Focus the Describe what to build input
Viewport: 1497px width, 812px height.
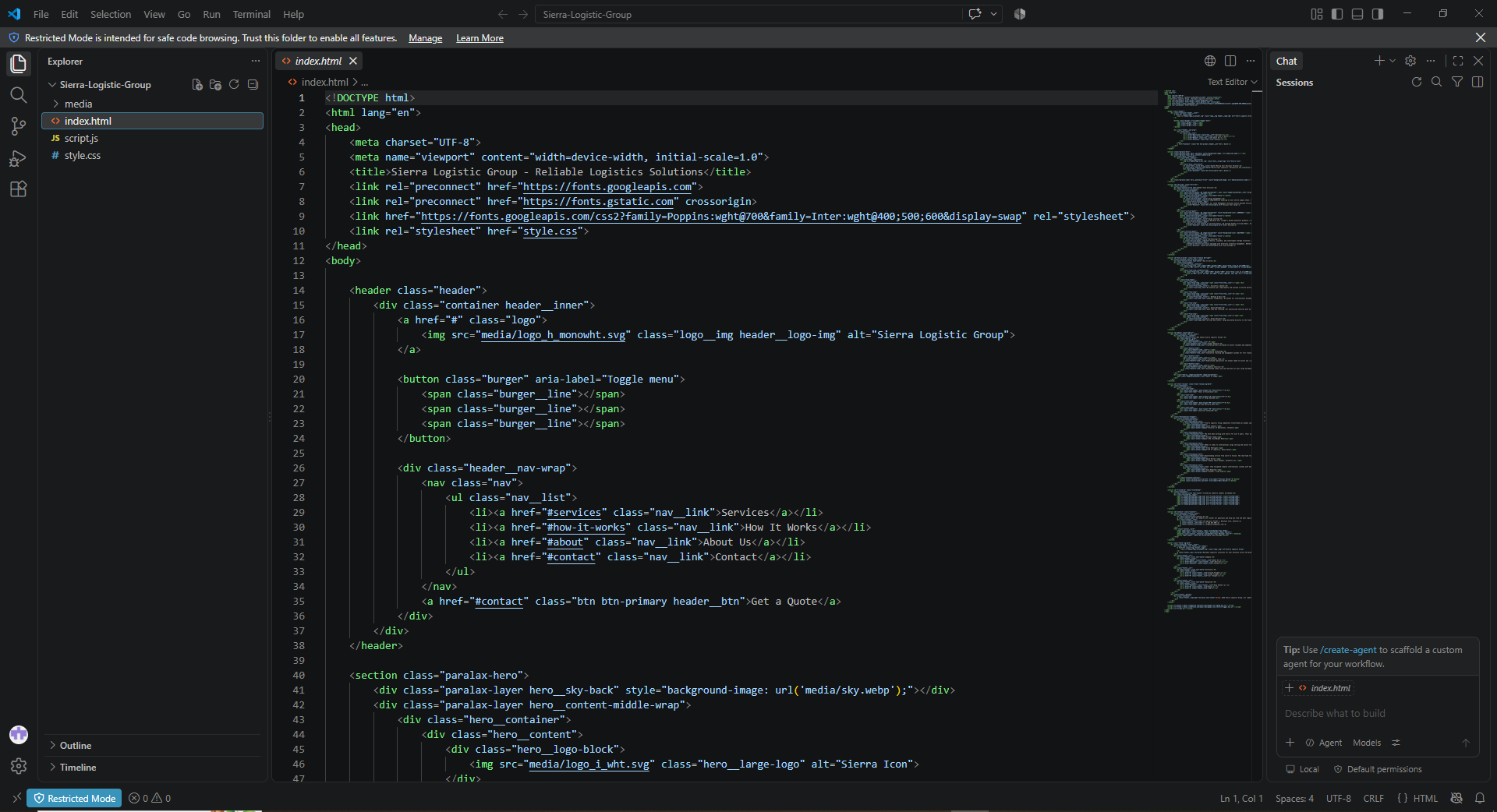tap(1377, 714)
